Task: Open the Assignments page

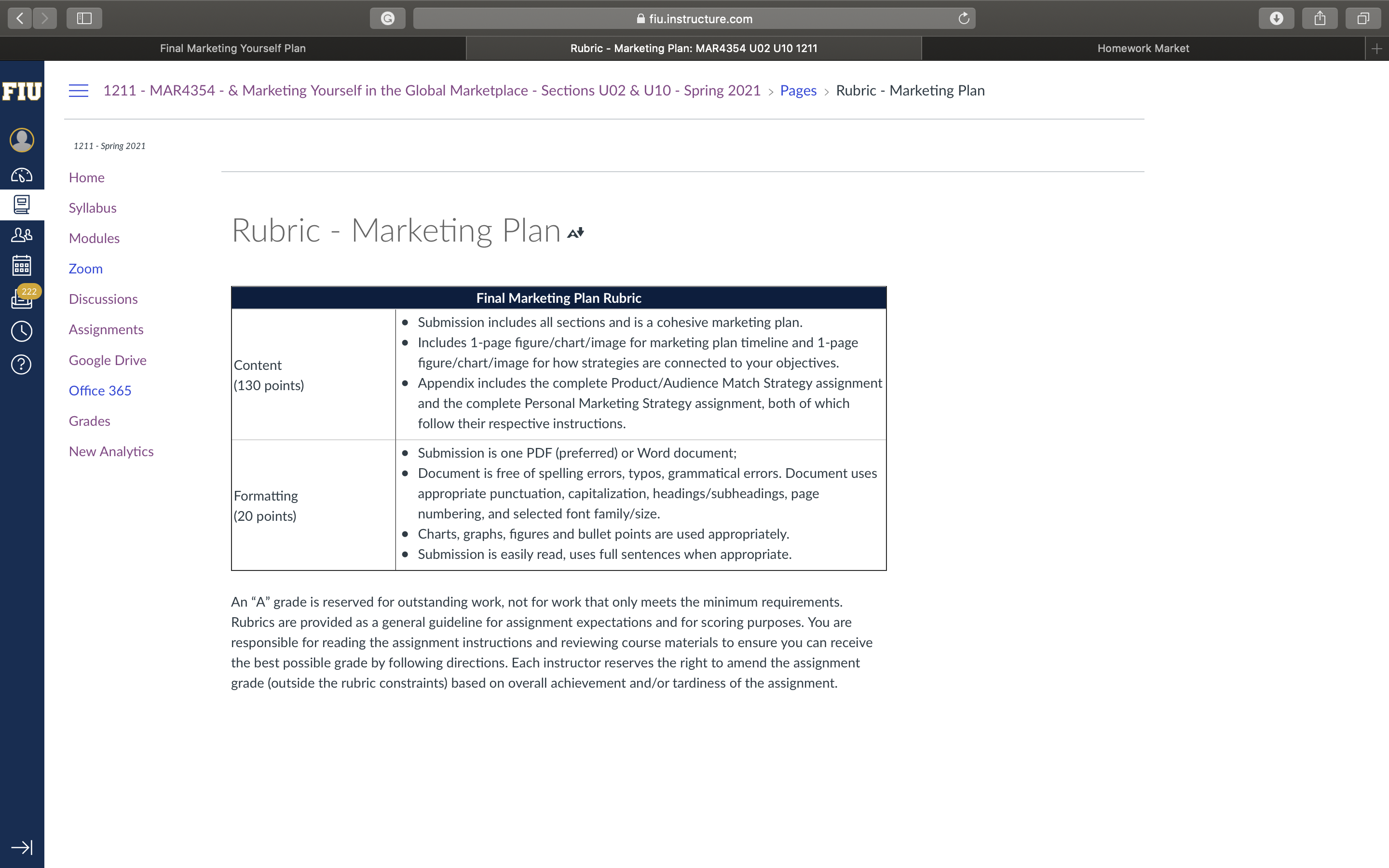Action: (x=106, y=329)
